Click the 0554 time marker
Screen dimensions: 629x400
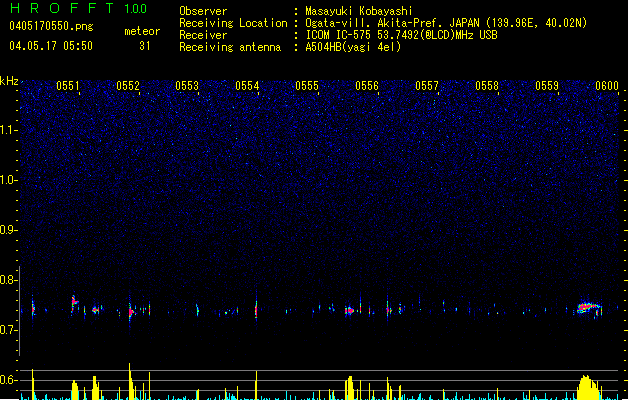248,86
